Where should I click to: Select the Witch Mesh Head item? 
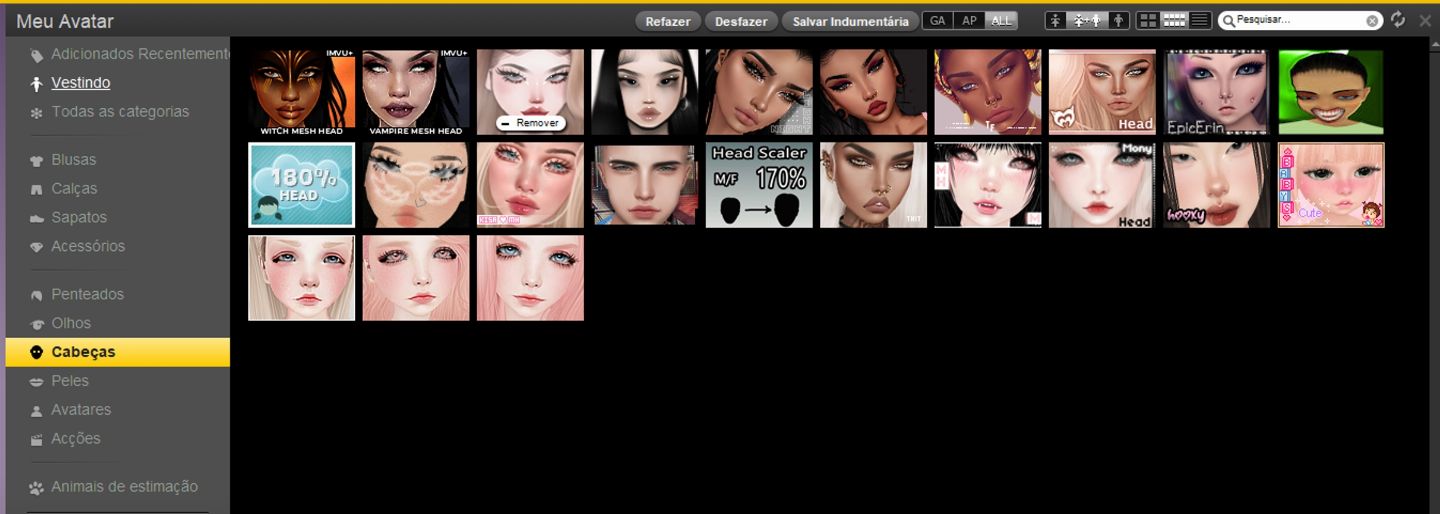[302, 92]
